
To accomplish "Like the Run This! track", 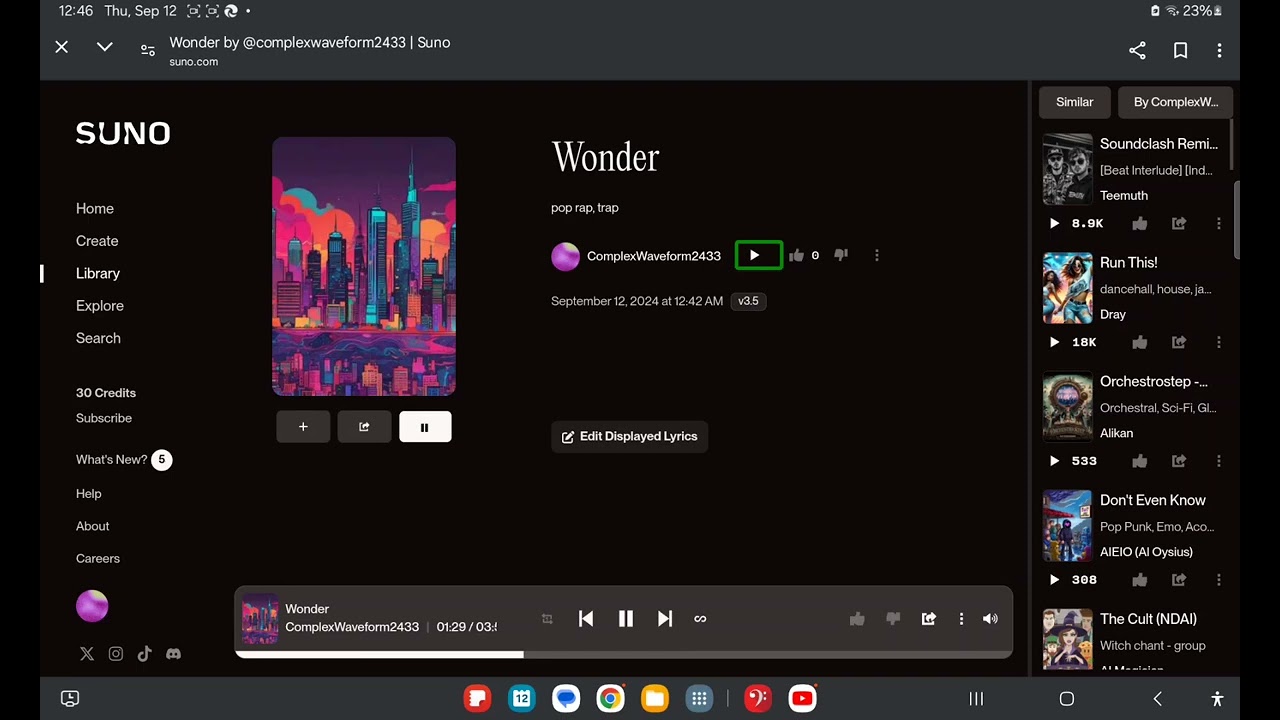I will (x=1140, y=342).
